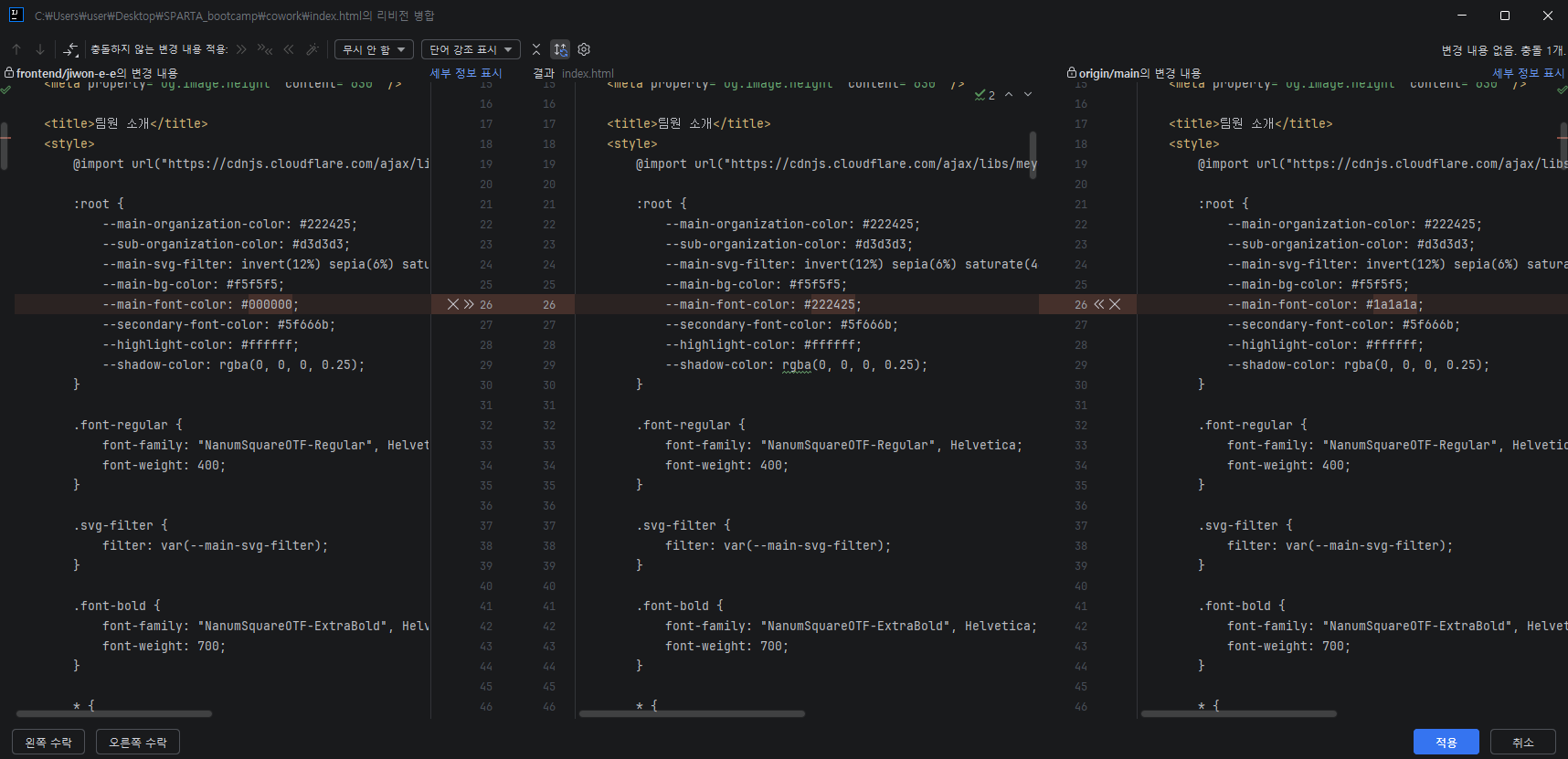1568x759 pixels.
Task: Click the '적용' apply button
Action: click(1446, 743)
